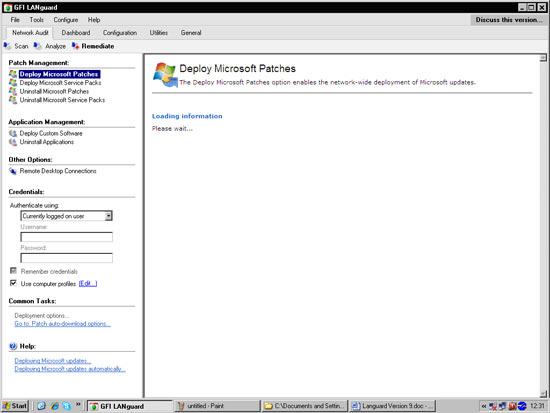Open Go to: Patch auto-download options link
550x413 pixels.
[62, 324]
